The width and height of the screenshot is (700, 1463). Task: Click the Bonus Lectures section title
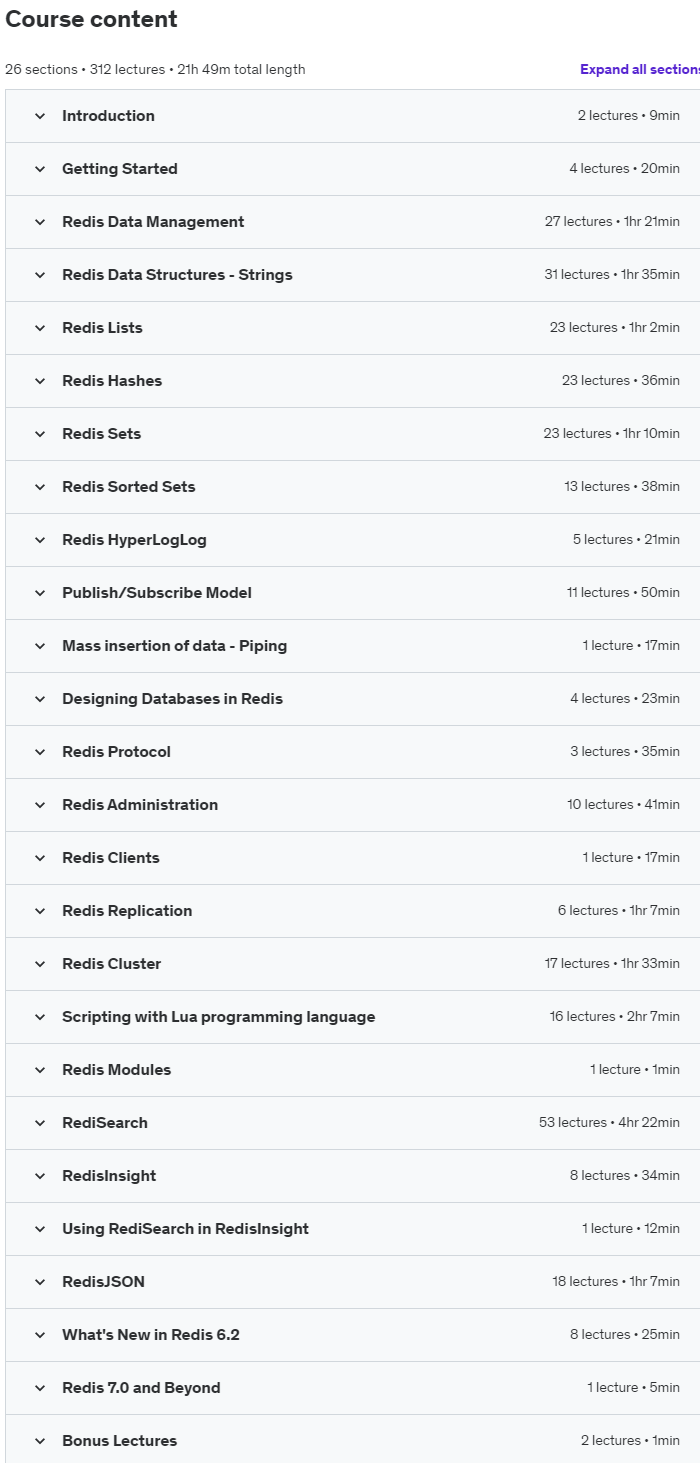pyautogui.click(x=119, y=1441)
